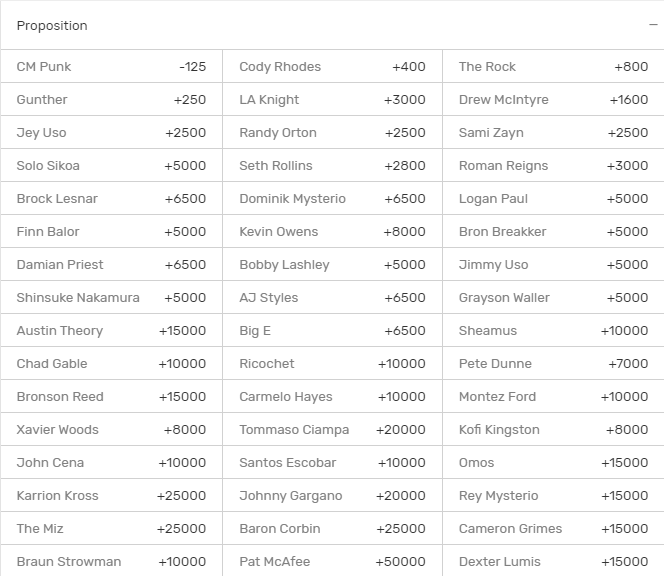
Task: Select Rey Mysterio at +15000
Action: 553,496
